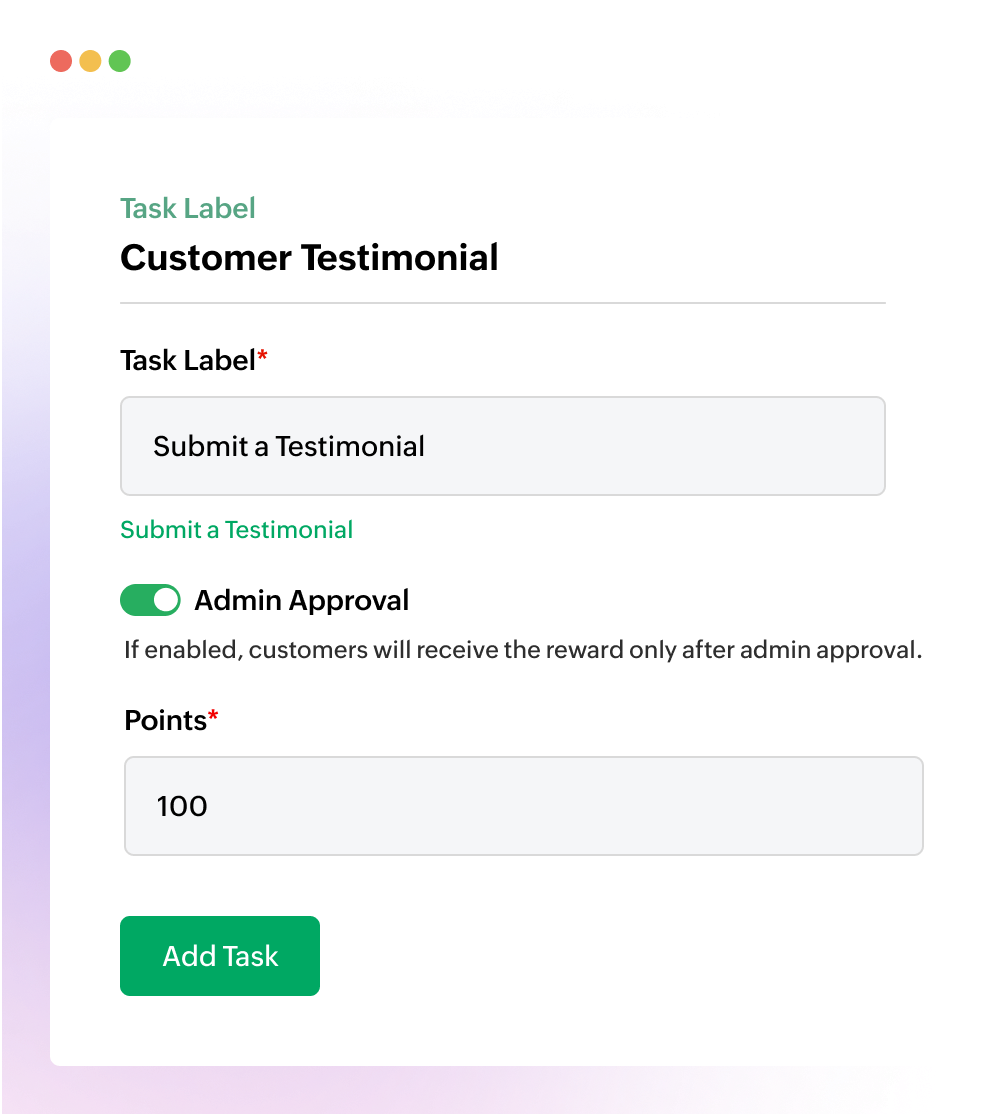
Task: Click the green window control dot
Action: (119, 60)
